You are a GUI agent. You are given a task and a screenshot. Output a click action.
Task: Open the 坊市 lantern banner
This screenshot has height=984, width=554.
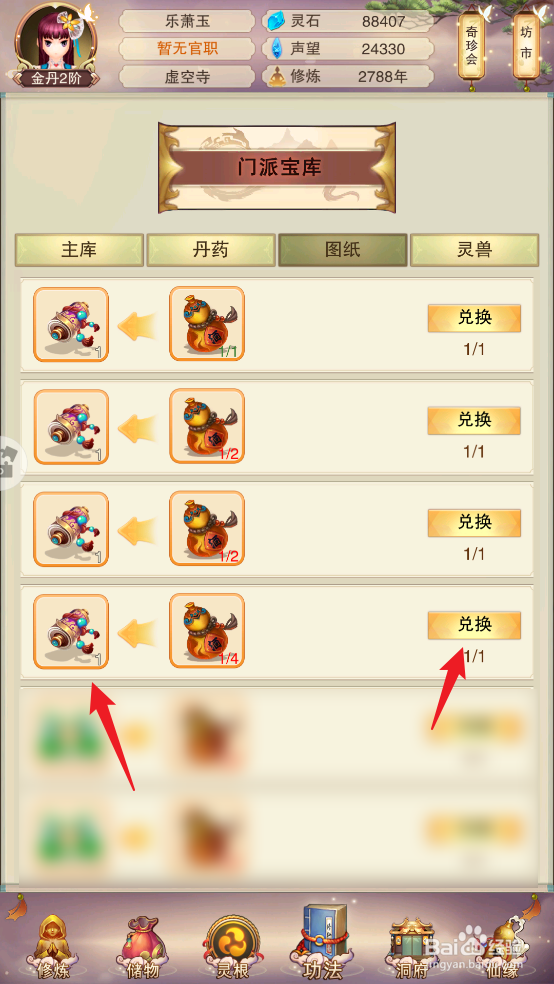pyautogui.click(x=526, y=45)
